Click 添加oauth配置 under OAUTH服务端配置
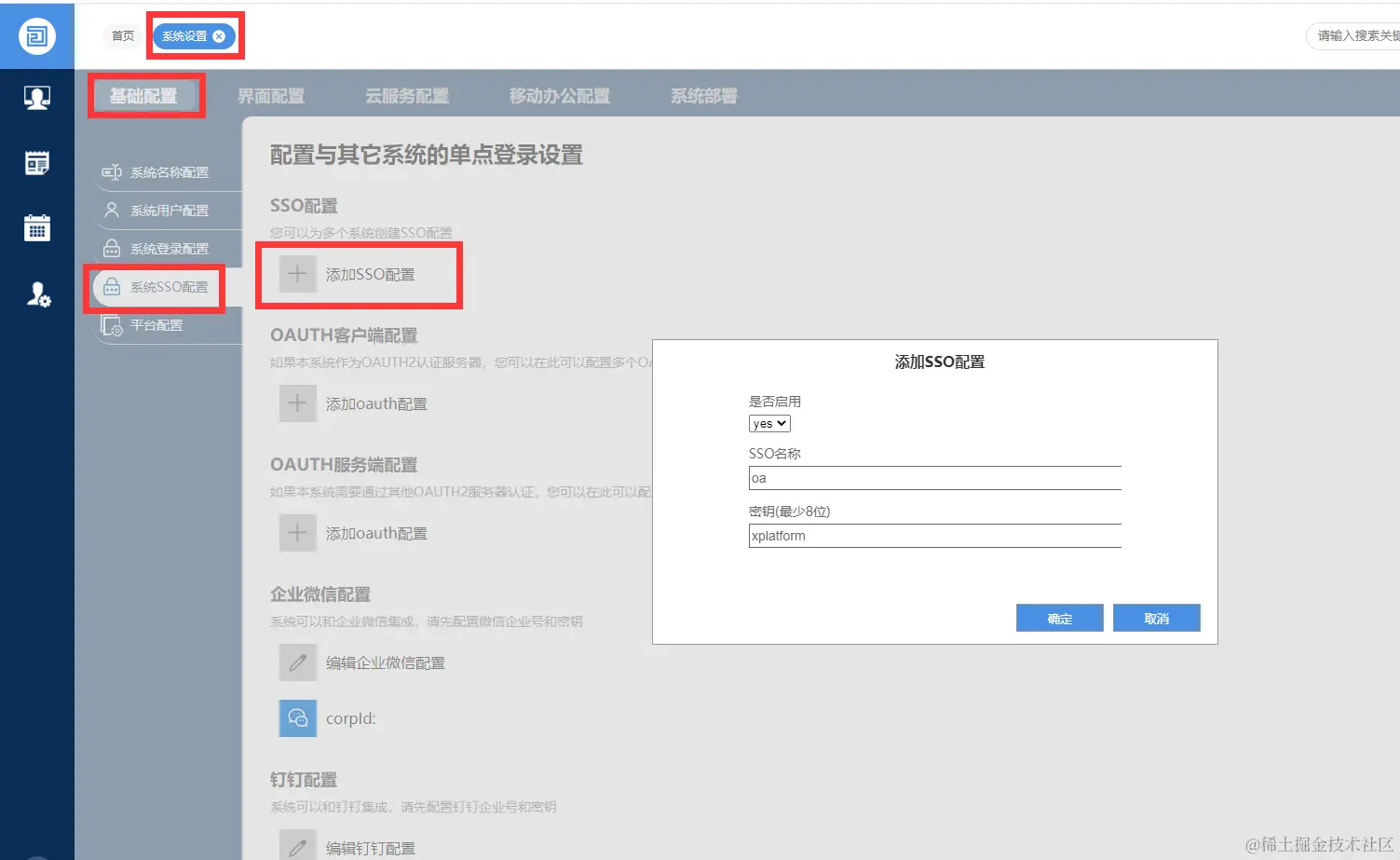The width and height of the screenshot is (1400, 860). coord(376,534)
